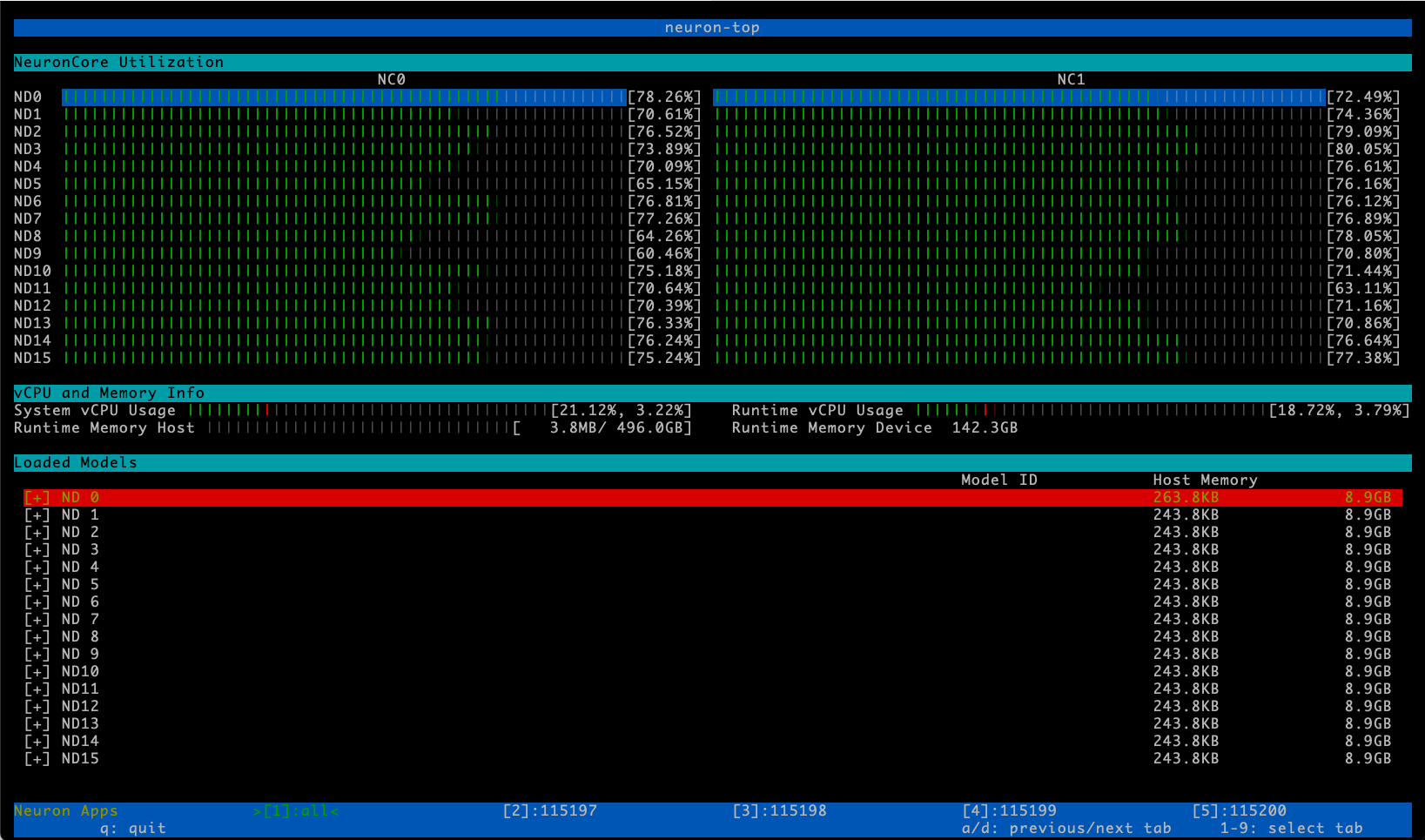The image size is (1425, 840).
Task: Click the vCPU and Memory Info header
Action: (x=110, y=393)
